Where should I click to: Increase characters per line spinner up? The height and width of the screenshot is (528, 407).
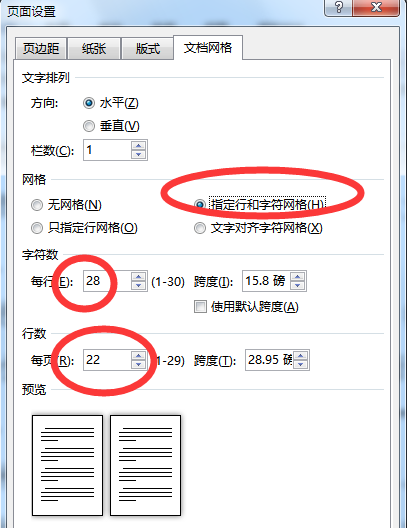pyautogui.click(x=138, y=276)
